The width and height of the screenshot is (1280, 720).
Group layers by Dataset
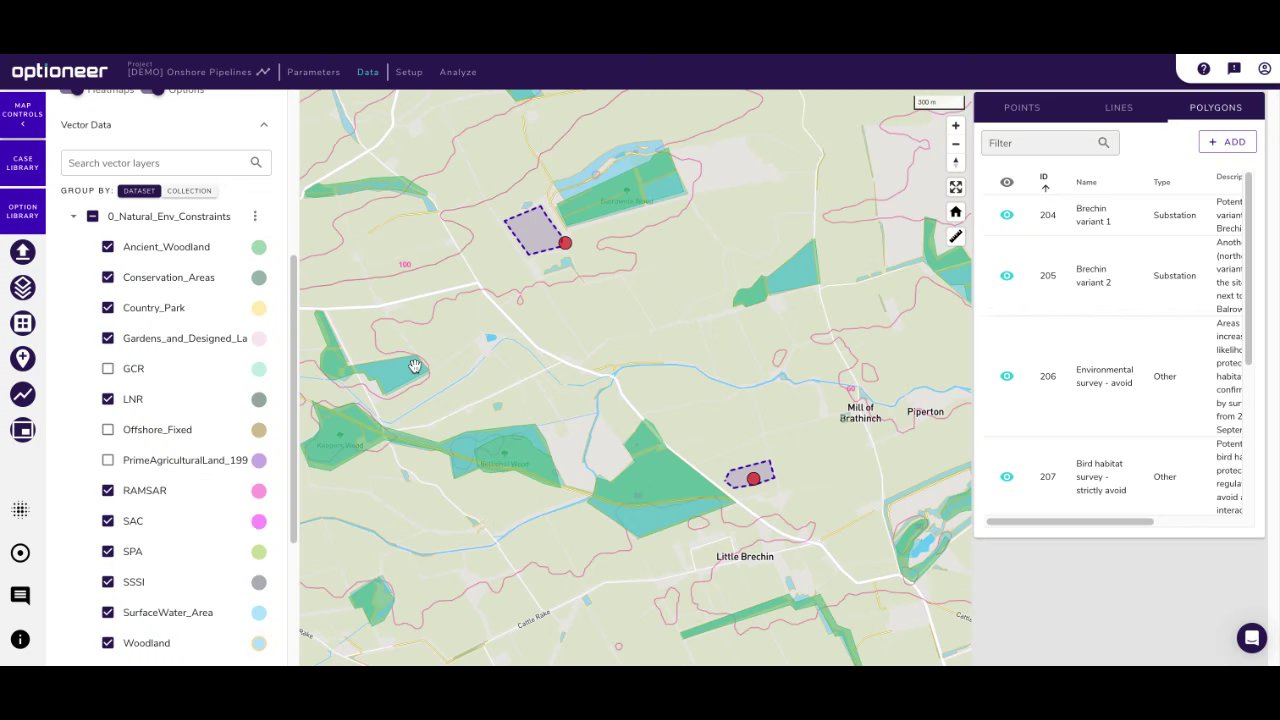[x=139, y=191]
